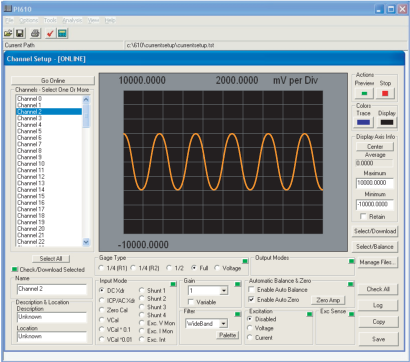The image size is (410, 362).
Task: Click the Select All button
Action: click(51, 259)
